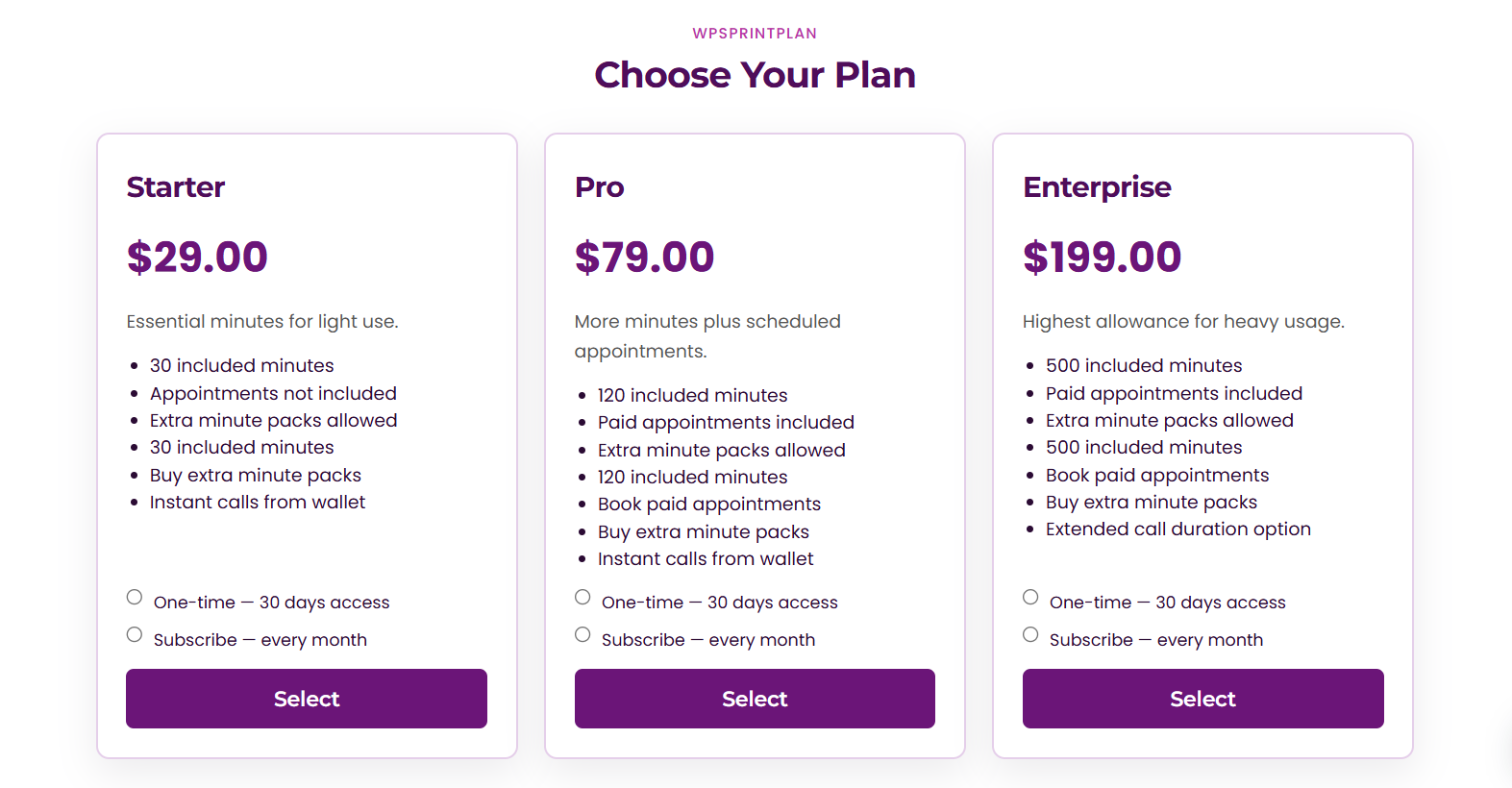Choose Enterprise Subscribe every month radio
Image resolution: width=1512 pixels, height=788 pixels.
(x=1030, y=635)
